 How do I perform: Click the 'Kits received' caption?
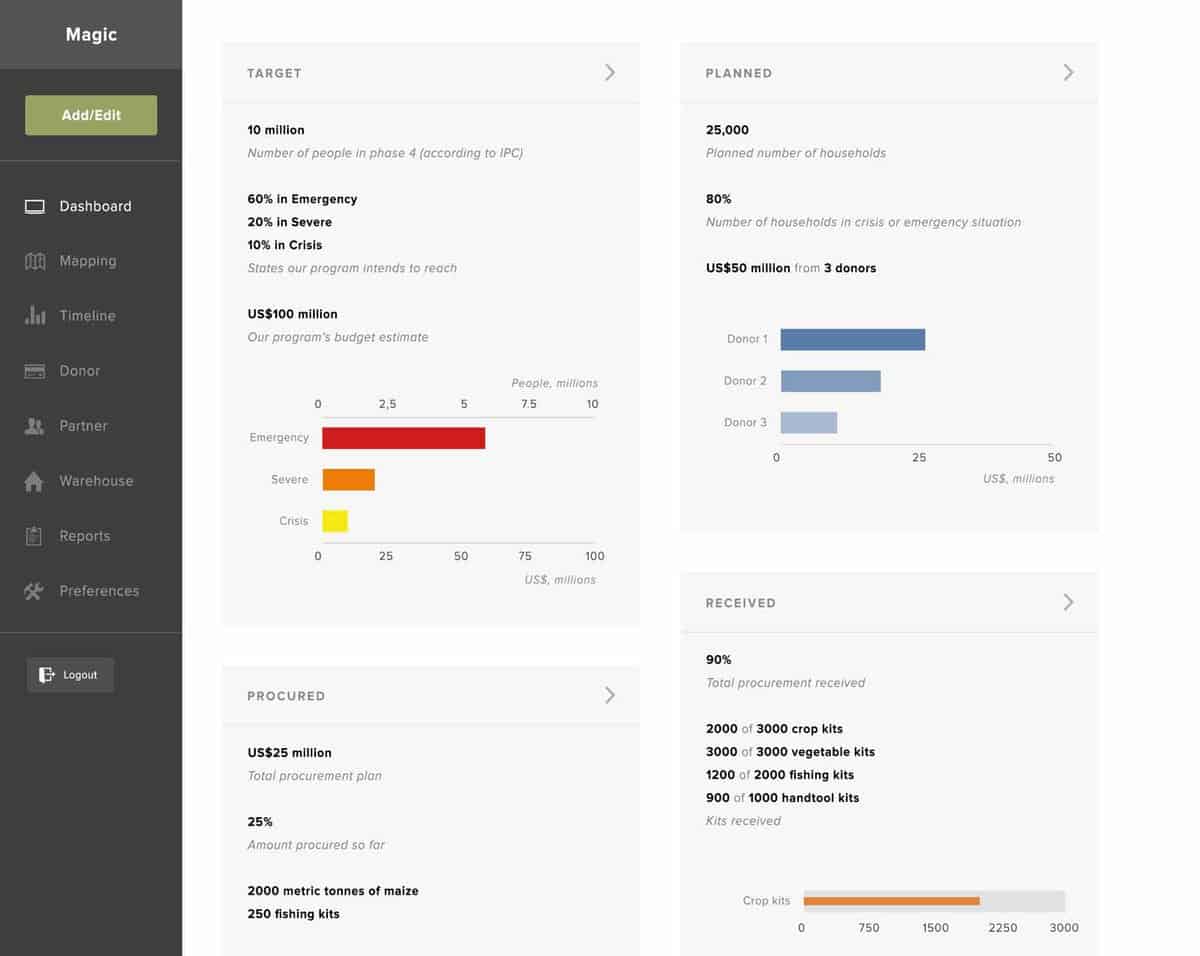(743, 821)
